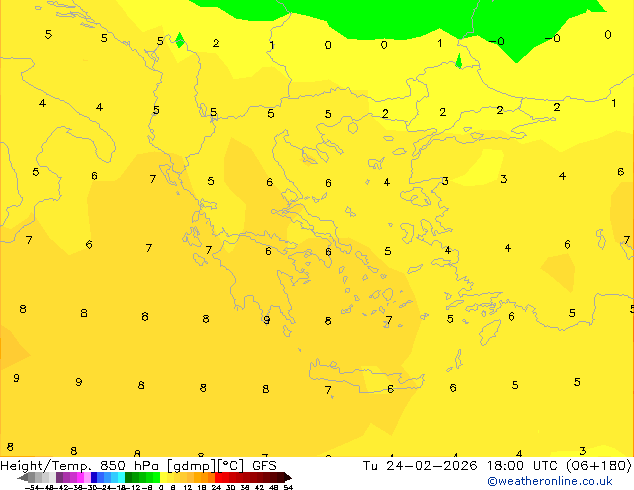634x490 pixels.
Task: Pick the darkest green legend swatch
Action: [129, 477]
